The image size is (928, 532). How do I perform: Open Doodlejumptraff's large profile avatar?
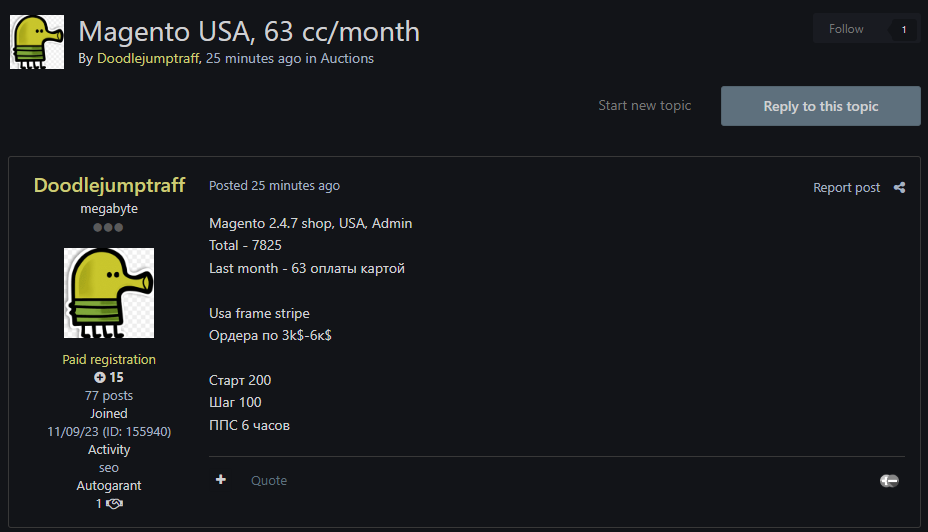(x=109, y=292)
